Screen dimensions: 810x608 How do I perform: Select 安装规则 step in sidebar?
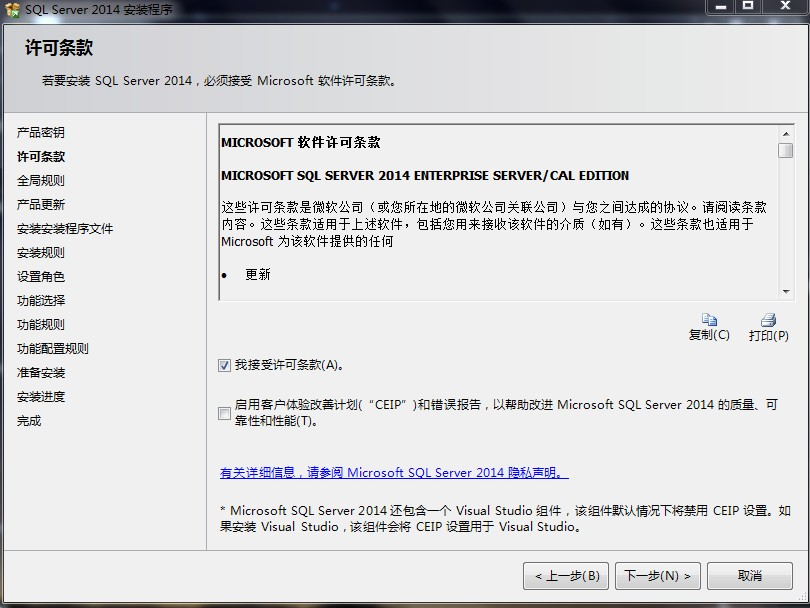(41, 253)
